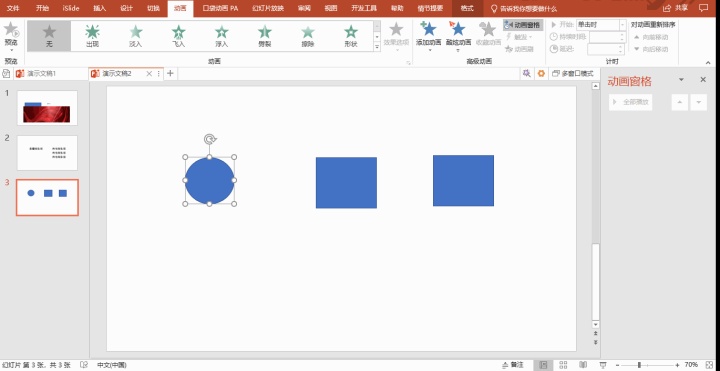Click the 持续时间 duration field
Screen dimensions: 720x371
[x=607, y=37]
